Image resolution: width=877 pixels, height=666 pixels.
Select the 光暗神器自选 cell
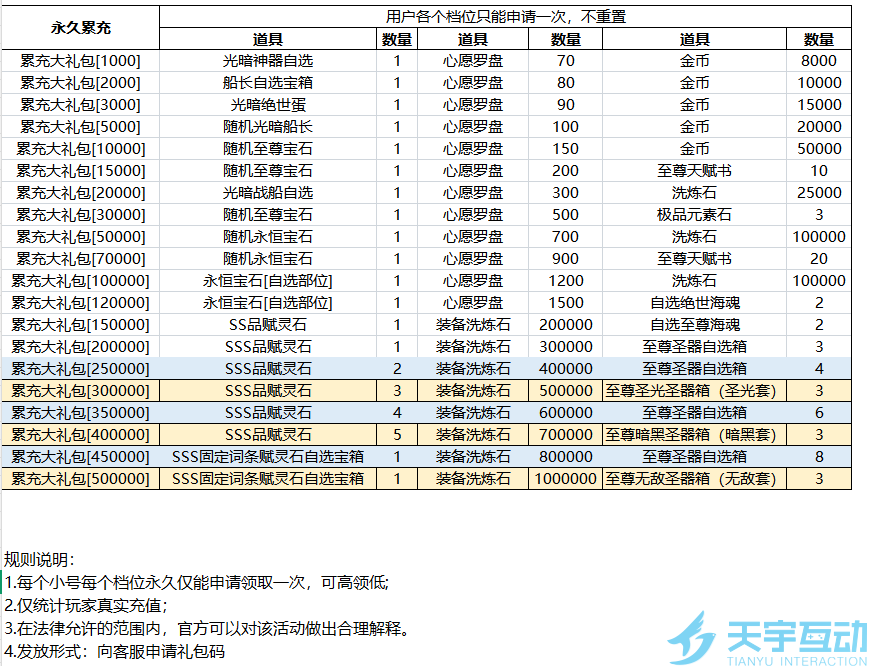tap(268, 60)
